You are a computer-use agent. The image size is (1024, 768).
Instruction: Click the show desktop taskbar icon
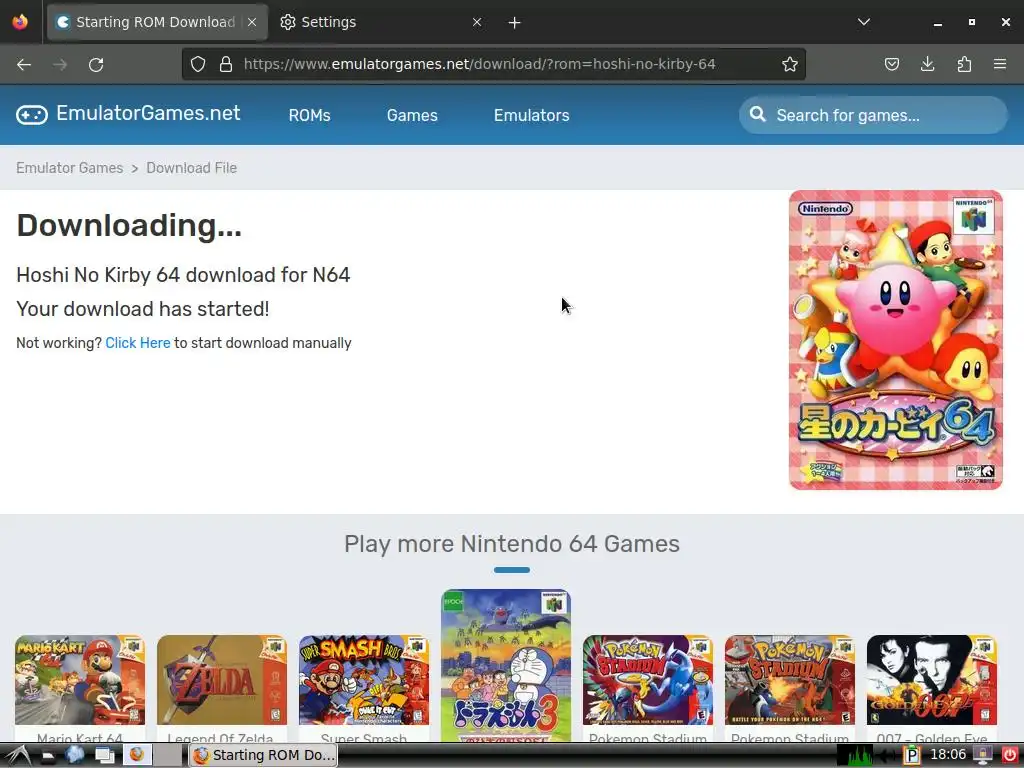pyautogui.click(x=104, y=756)
